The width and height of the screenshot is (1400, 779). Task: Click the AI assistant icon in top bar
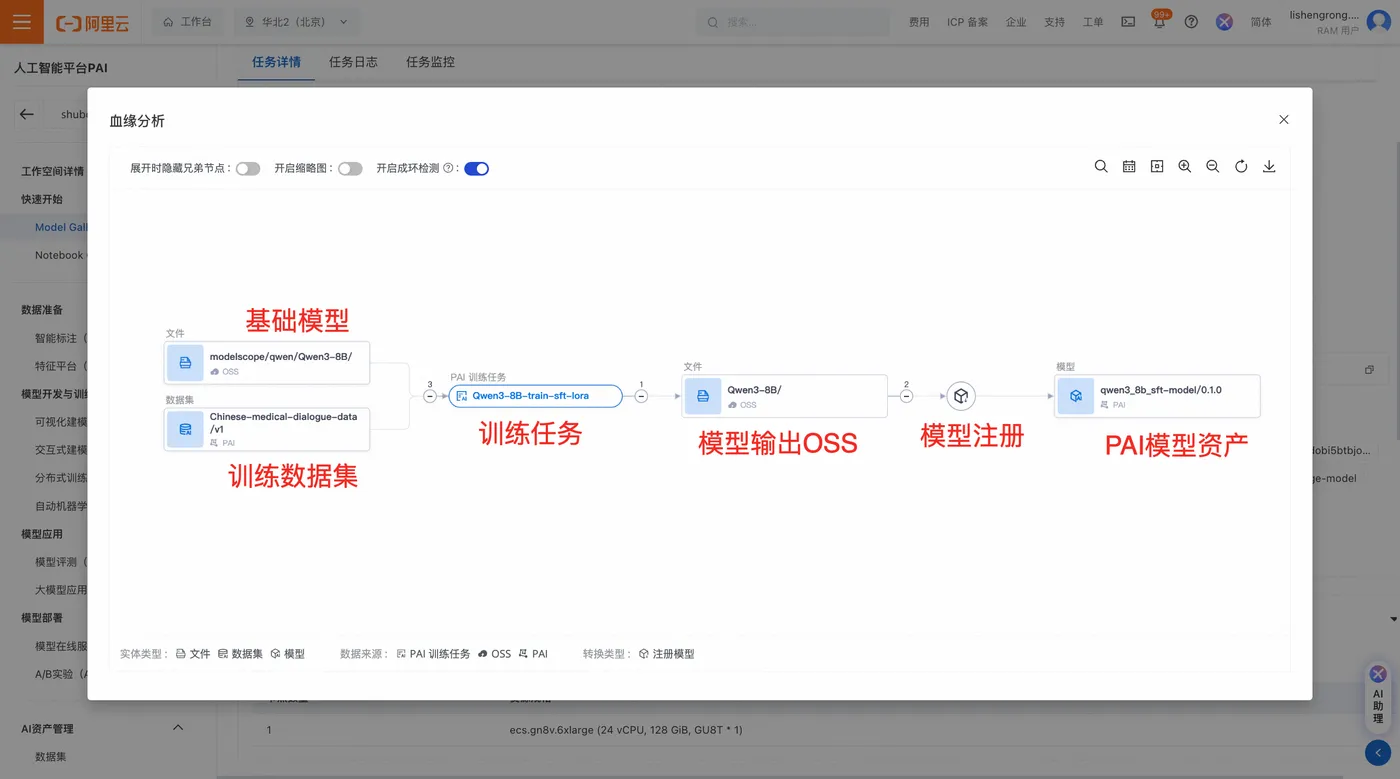(x=1224, y=22)
